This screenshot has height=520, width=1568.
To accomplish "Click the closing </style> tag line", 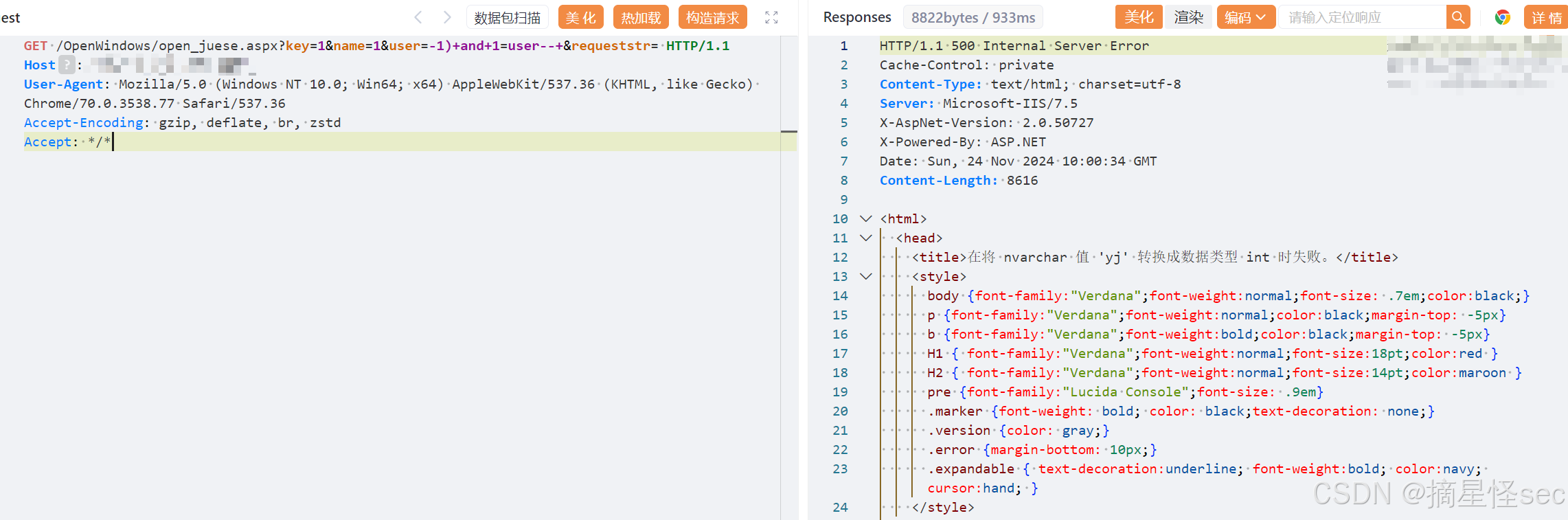I will tap(942, 508).
